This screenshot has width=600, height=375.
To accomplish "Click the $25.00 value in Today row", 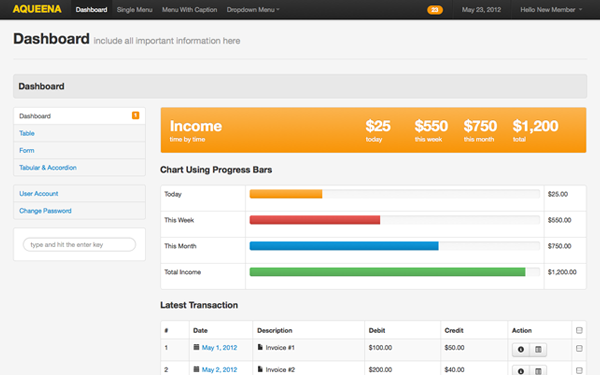I will pyautogui.click(x=558, y=194).
